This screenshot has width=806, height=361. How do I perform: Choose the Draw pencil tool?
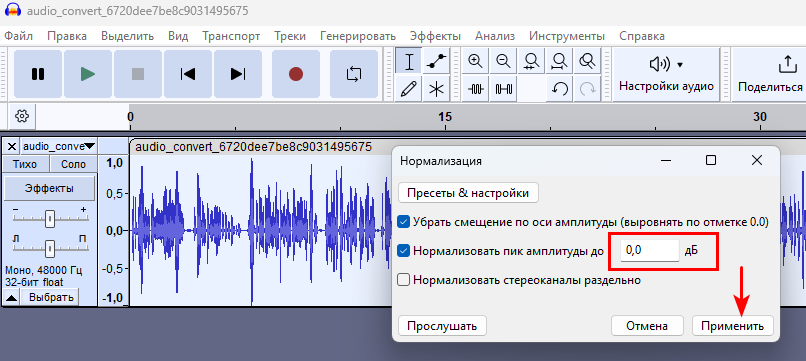point(409,89)
